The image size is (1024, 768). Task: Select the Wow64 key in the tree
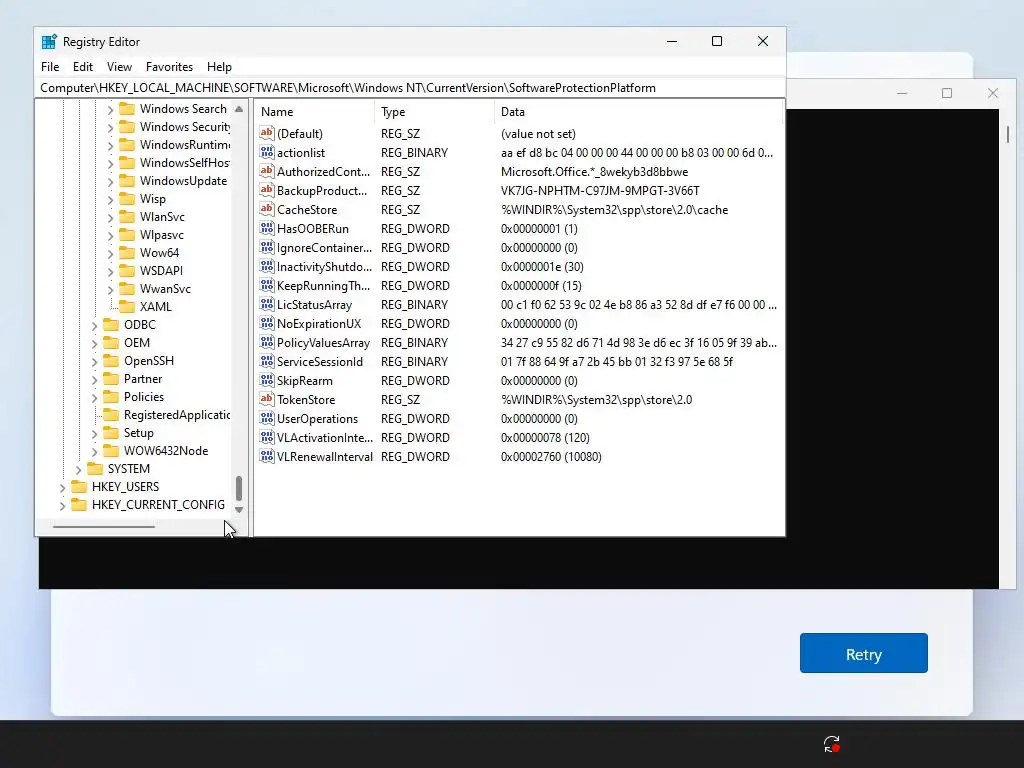coord(159,253)
